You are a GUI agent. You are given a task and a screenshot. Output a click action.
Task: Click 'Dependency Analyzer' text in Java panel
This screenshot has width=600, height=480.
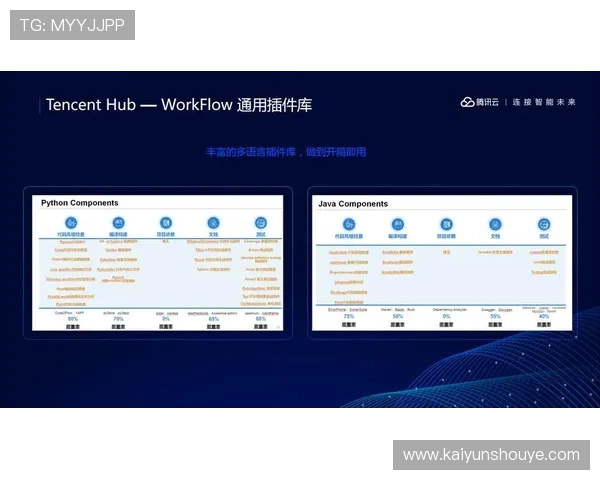click(x=449, y=310)
